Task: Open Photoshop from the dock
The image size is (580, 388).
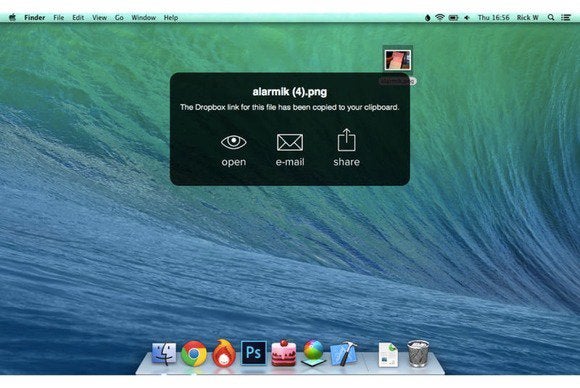Action: (253, 353)
